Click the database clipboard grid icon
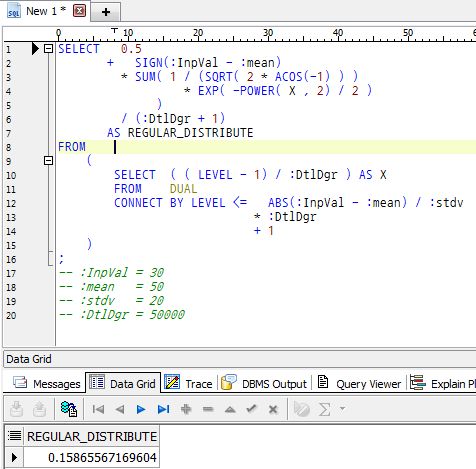The height and width of the screenshot is (469, 476). 69,409
